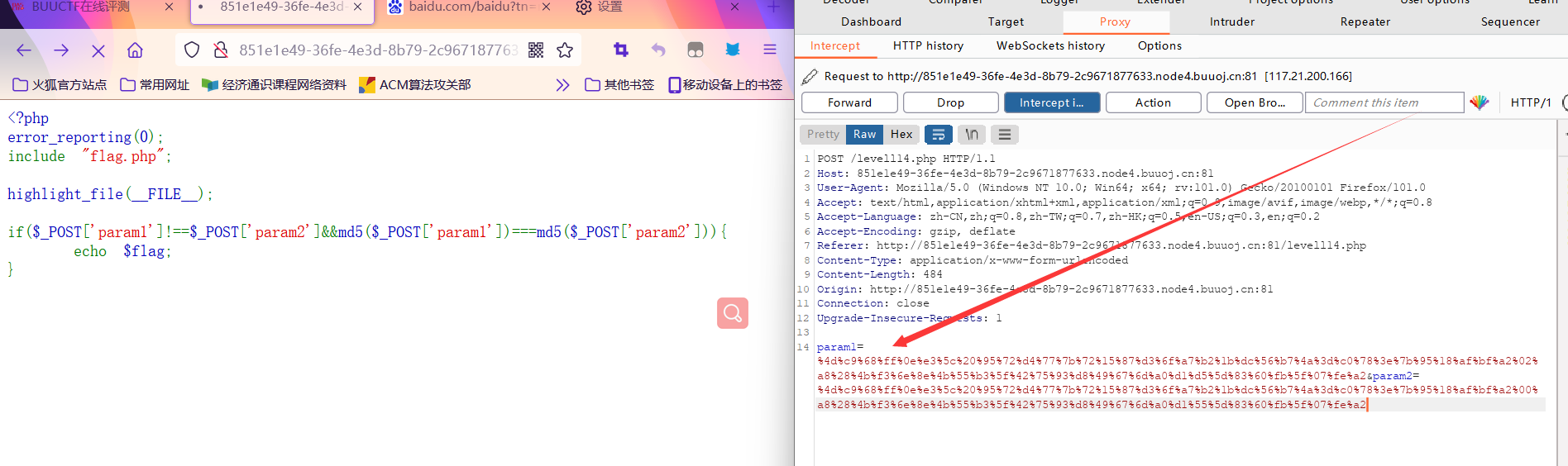Click the pencil edit icon beside Request
Screen dimensions: 1568x466
810,76
